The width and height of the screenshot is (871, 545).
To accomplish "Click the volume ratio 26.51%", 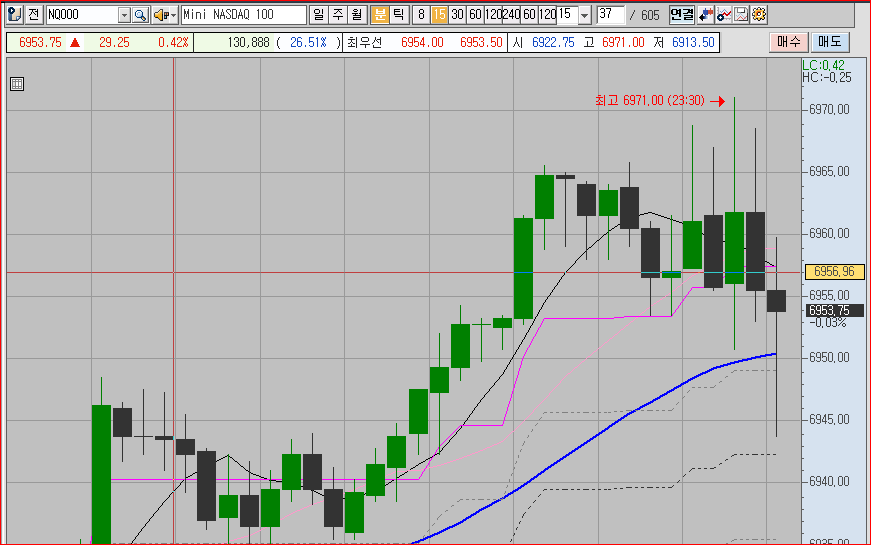I will [x=308, y=42].
